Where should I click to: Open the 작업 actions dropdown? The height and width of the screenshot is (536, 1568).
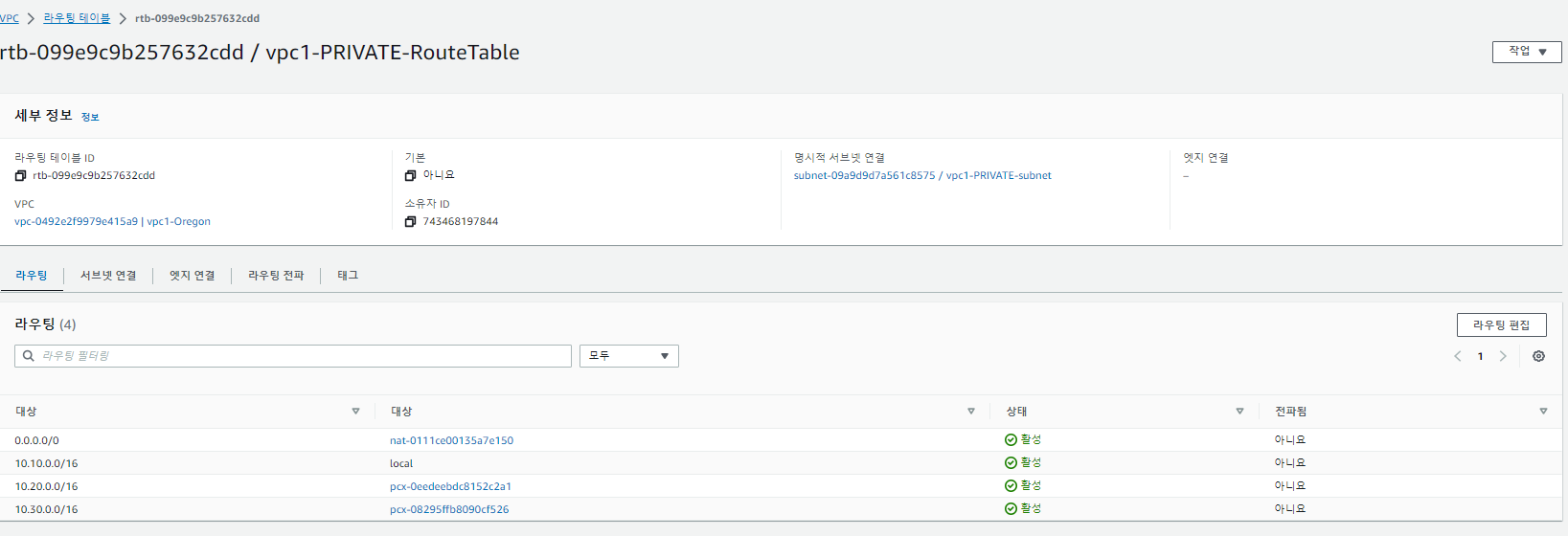1527,52
